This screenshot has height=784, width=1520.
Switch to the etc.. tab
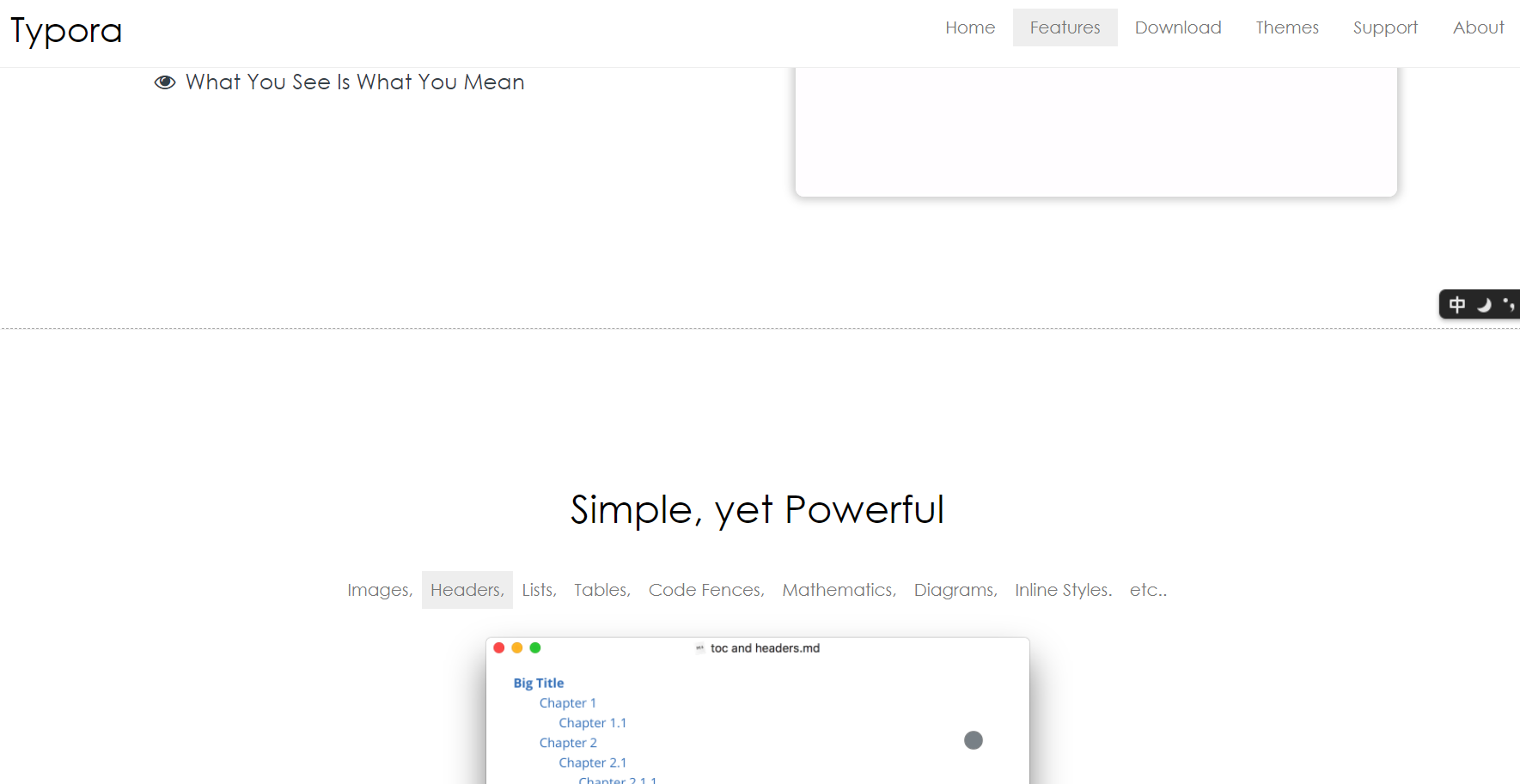[1148, 590]
